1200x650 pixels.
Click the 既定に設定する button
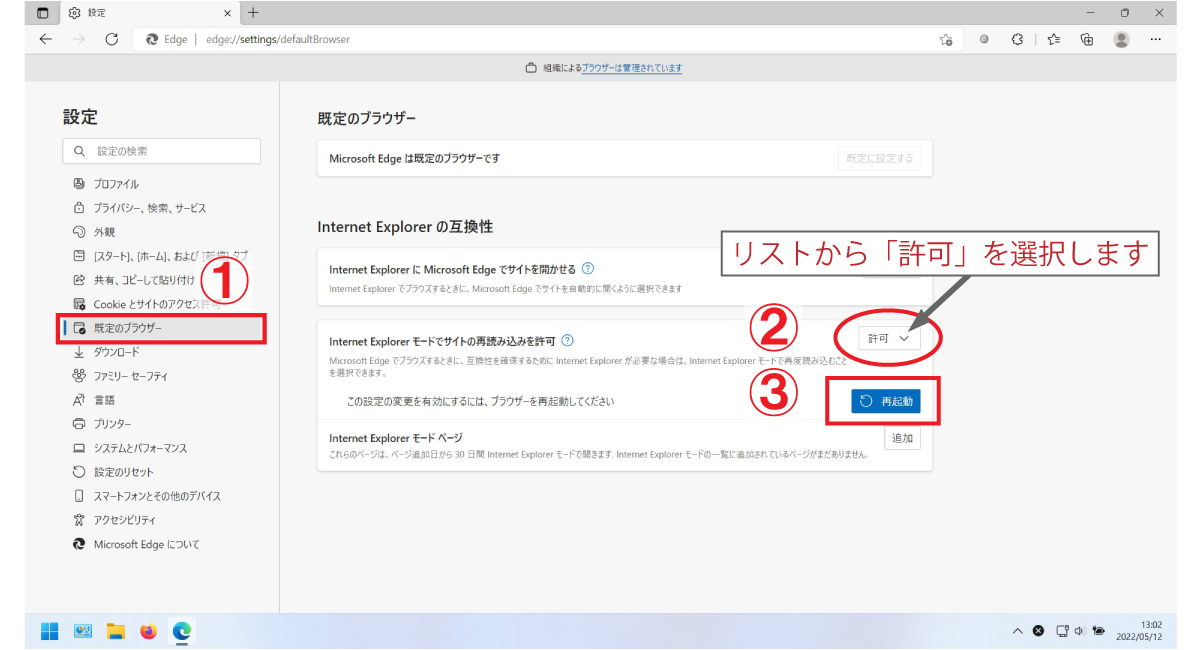pyautogui.click(x=879, y=158)
